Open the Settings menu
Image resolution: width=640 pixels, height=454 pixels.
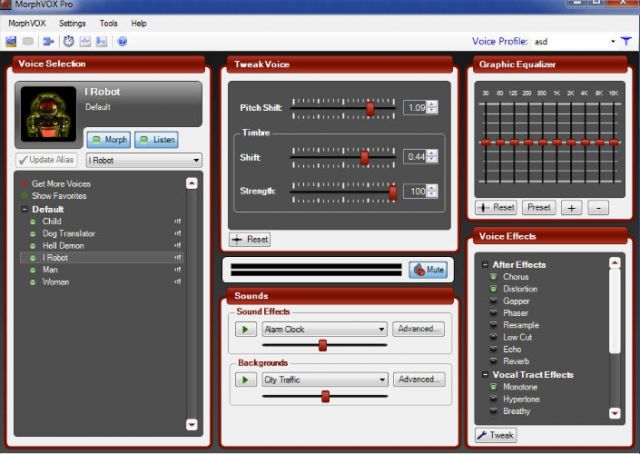[x=72, y=23]
